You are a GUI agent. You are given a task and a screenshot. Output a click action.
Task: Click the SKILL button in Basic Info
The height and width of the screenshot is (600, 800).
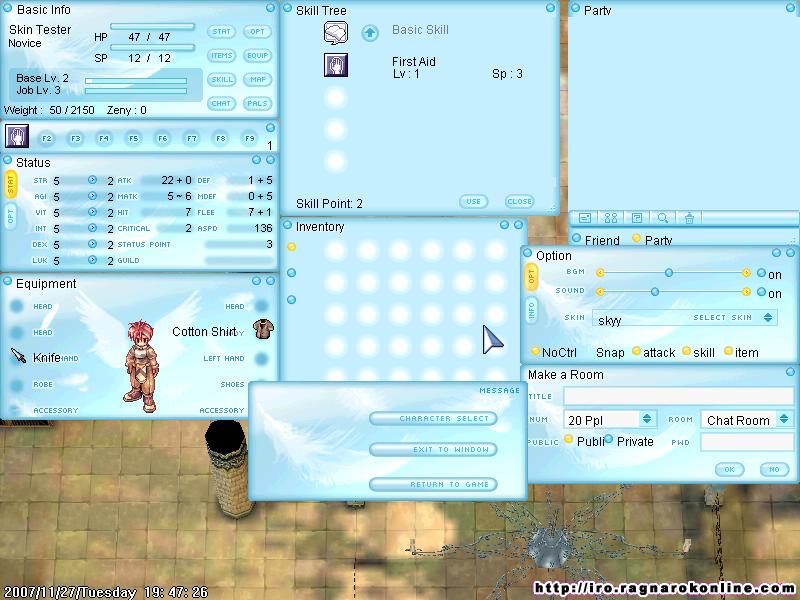pos(221,80)
